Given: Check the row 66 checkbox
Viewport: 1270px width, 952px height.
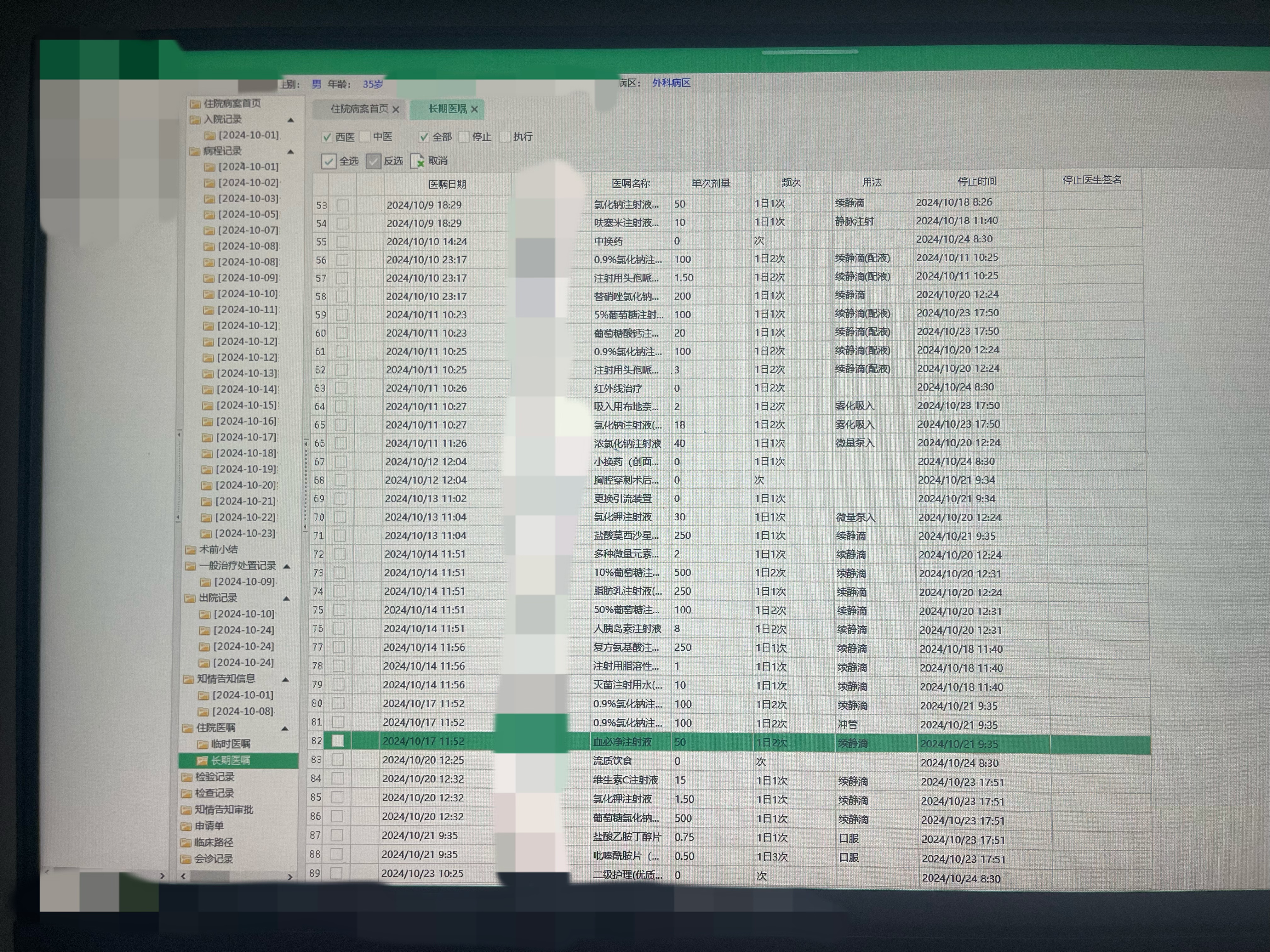Looking at the screenshot, I should tap(341, 443).
